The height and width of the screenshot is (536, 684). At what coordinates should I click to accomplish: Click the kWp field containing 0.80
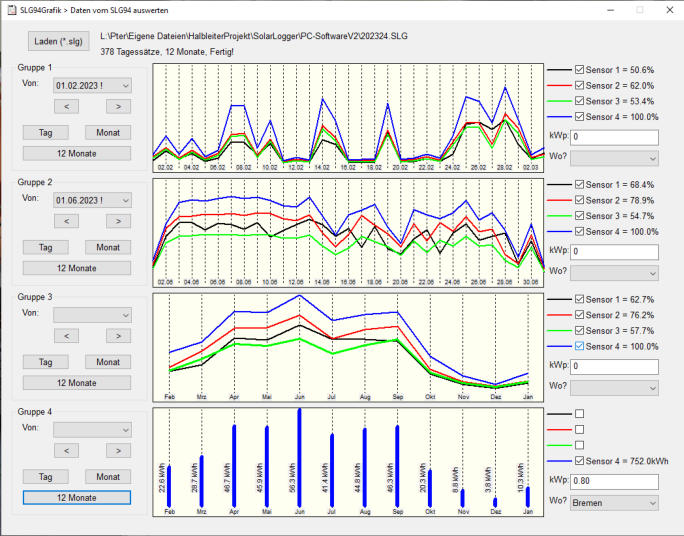tap(614, 481)
